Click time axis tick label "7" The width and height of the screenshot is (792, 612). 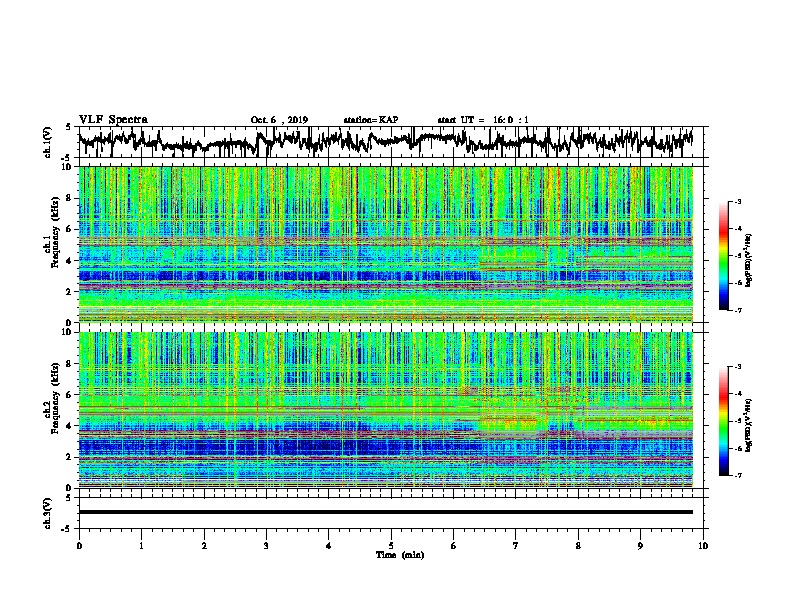(x=516, y=546)
